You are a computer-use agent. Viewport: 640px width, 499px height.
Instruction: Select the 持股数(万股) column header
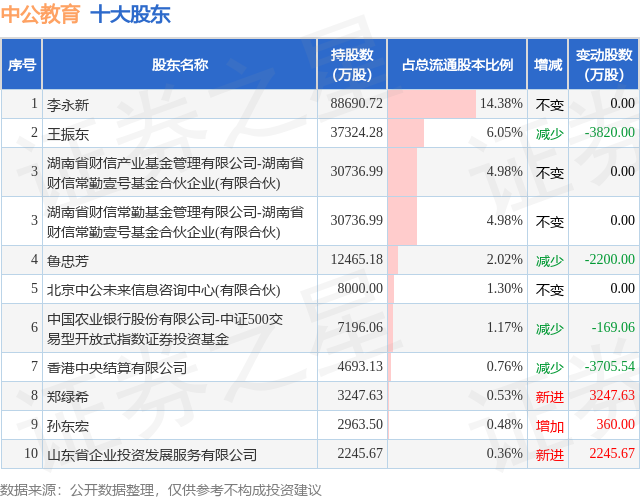[352, 64]
